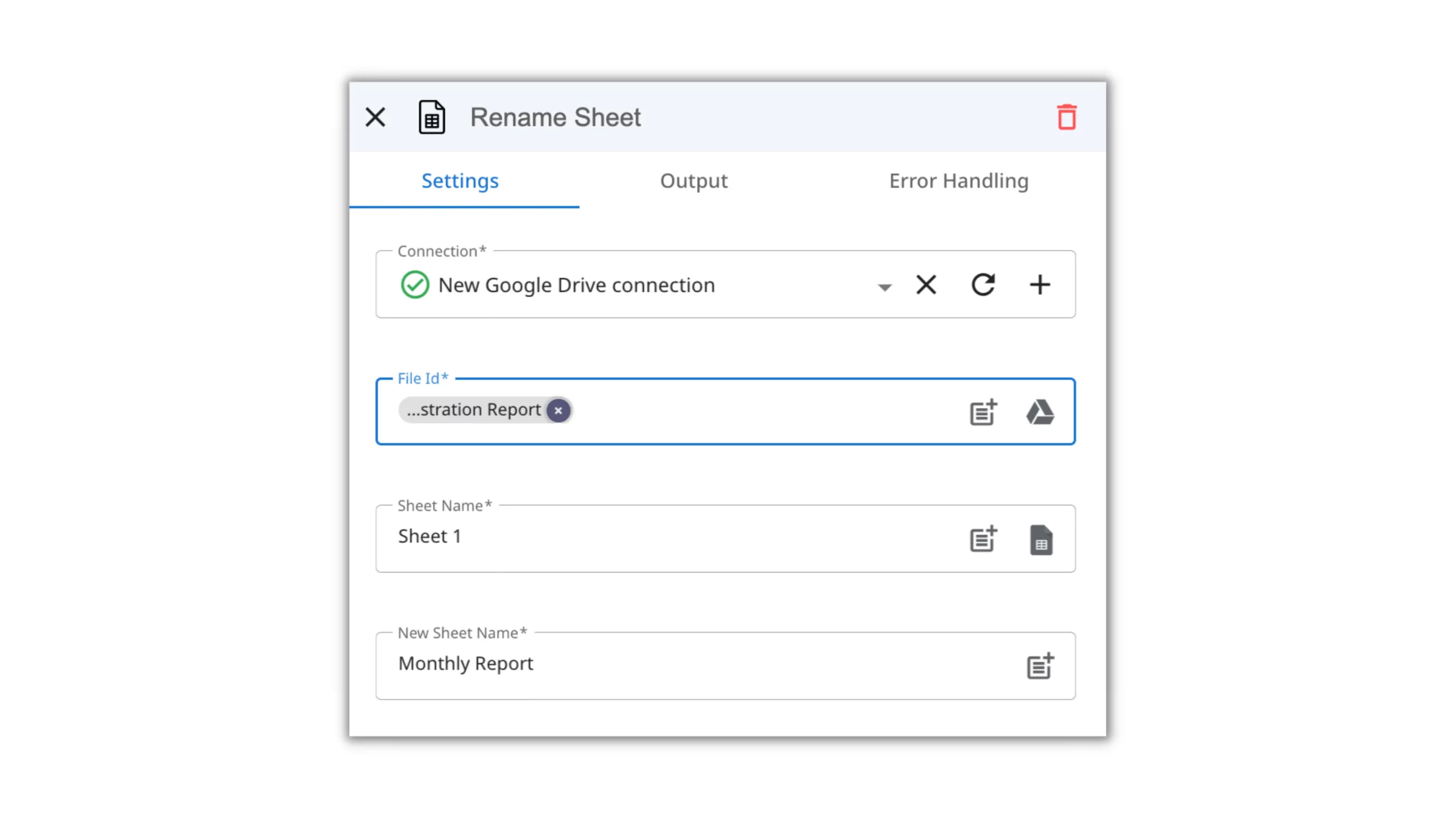This screenshot has height=819, width=1456.
Task: Switch to the Output tab
Action: tap(693, 181)
